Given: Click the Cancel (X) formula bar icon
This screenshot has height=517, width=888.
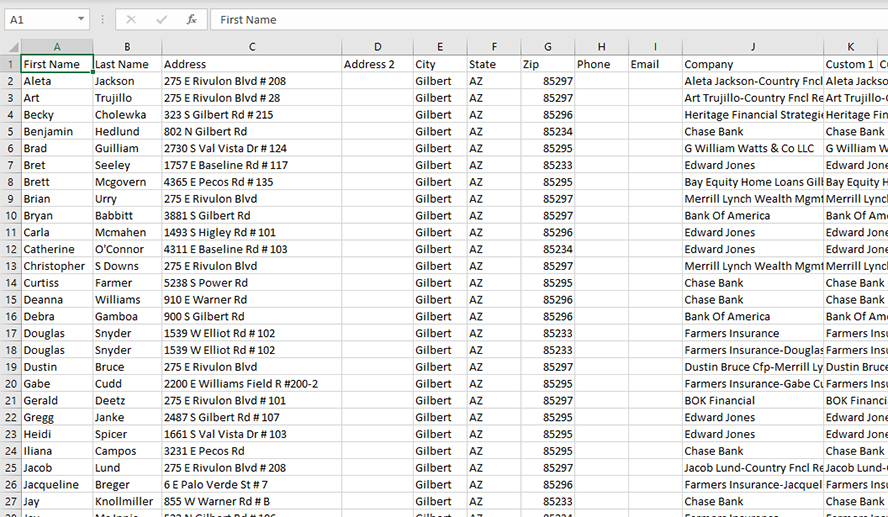Looking at the screenshot, I should (x=131, y=20).
